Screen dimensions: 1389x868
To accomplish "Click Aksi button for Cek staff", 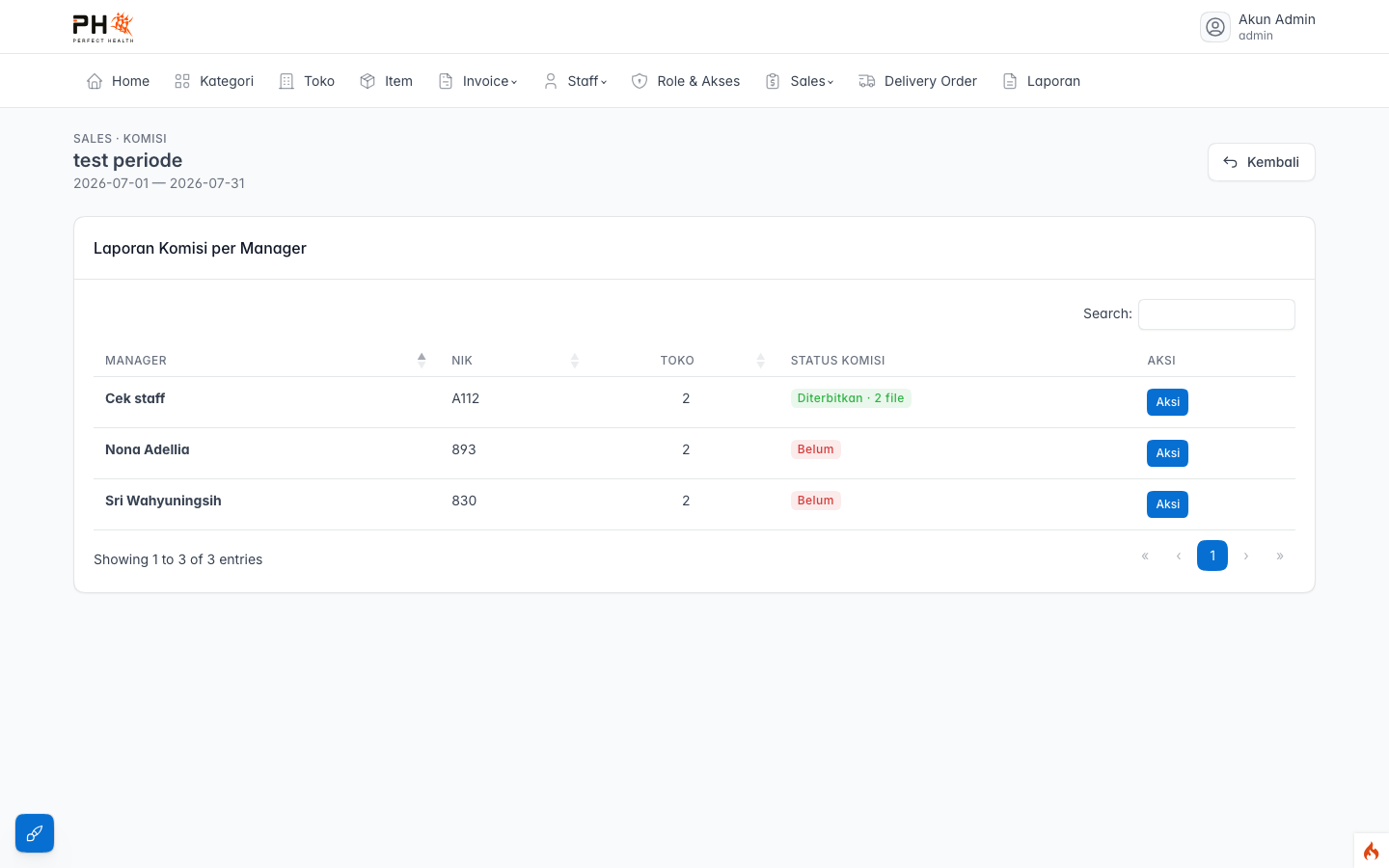I will (1167, 402).
